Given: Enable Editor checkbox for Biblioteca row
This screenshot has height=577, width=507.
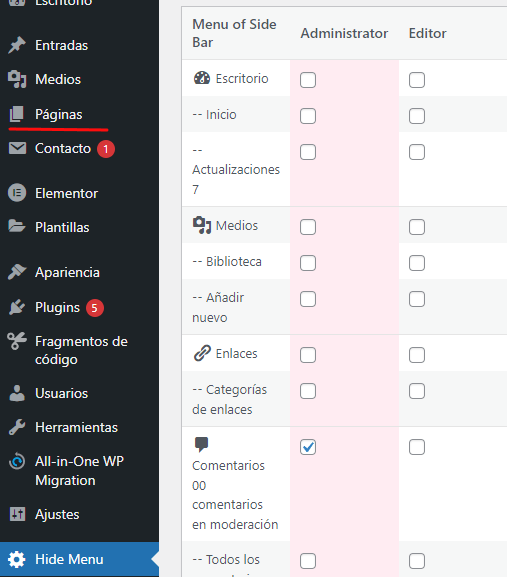Looking at the screenshot, I should coord(417,263).
